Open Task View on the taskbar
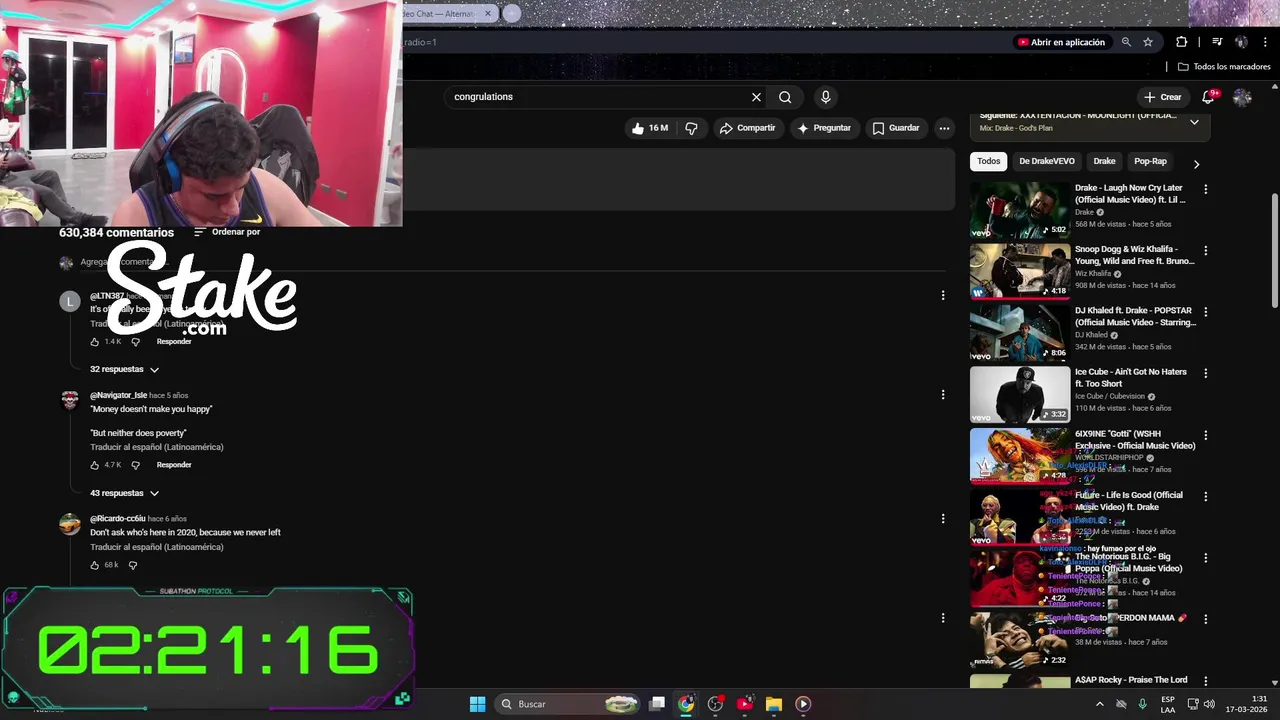The height and width of the screenshot is (720, 1280). click(657, 704)
